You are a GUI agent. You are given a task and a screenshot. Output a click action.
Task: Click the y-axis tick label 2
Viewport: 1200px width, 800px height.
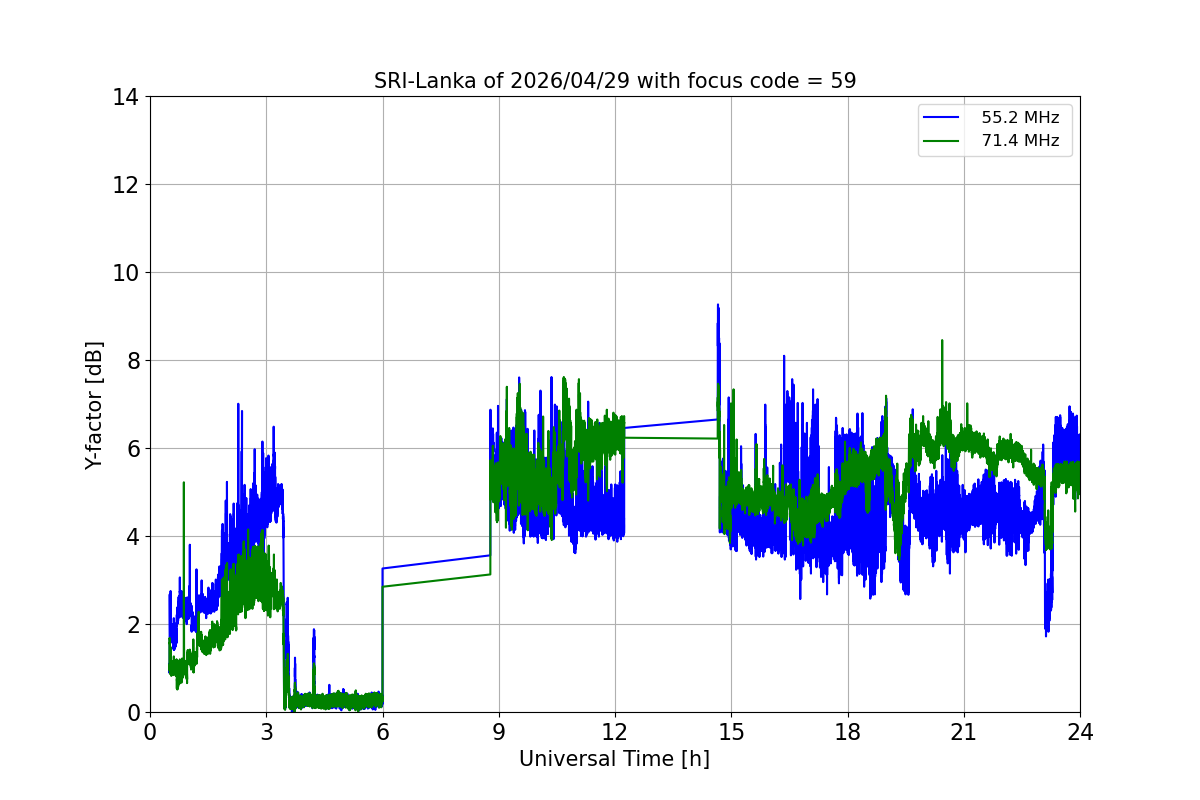click(132, 625)
